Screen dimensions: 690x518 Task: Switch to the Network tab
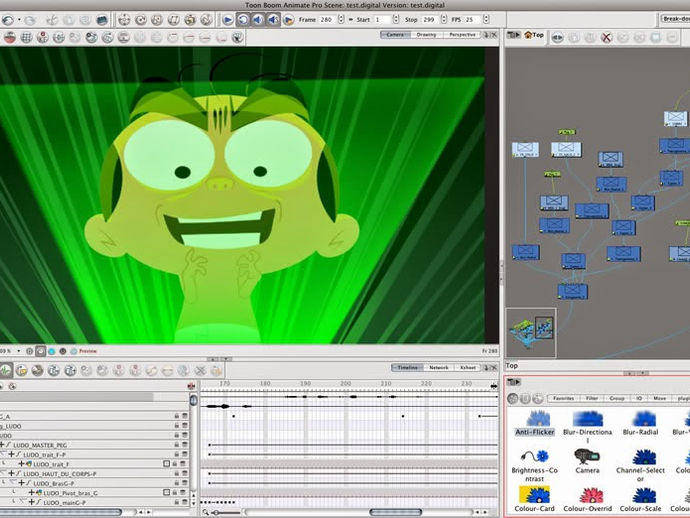(x=439, y=367)
